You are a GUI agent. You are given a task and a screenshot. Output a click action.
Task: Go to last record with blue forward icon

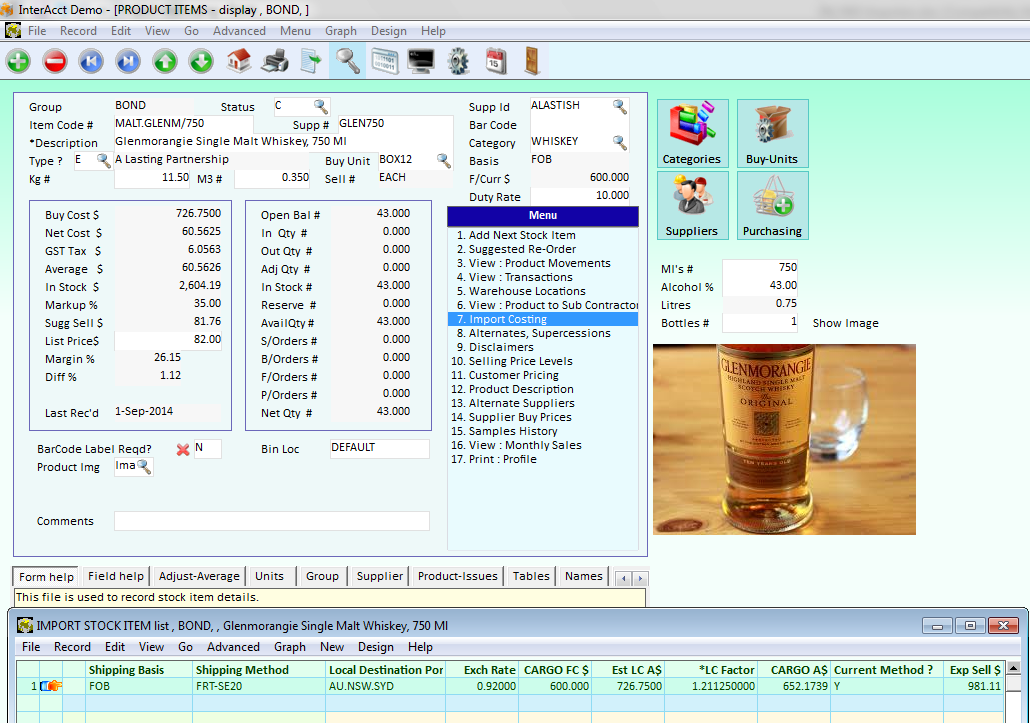128,62
